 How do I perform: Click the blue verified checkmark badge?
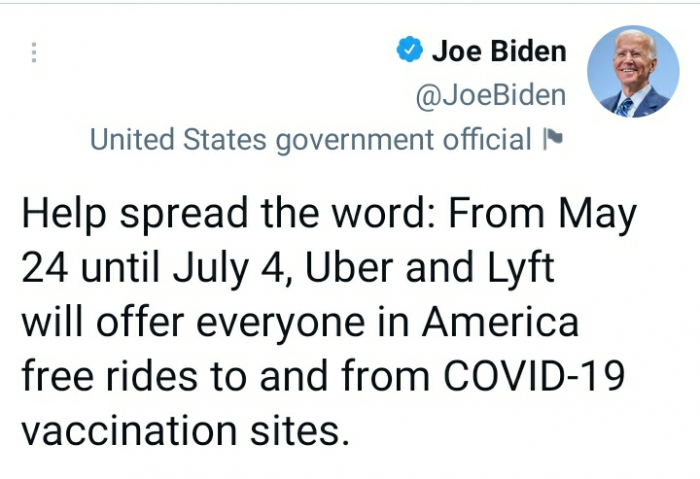pyautogui.click(x=408, y=50)
